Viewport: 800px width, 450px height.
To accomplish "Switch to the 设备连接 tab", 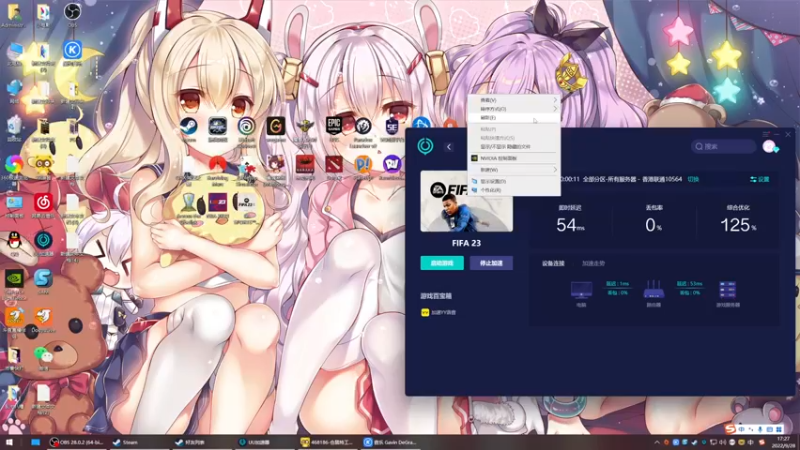I will 553,263.
